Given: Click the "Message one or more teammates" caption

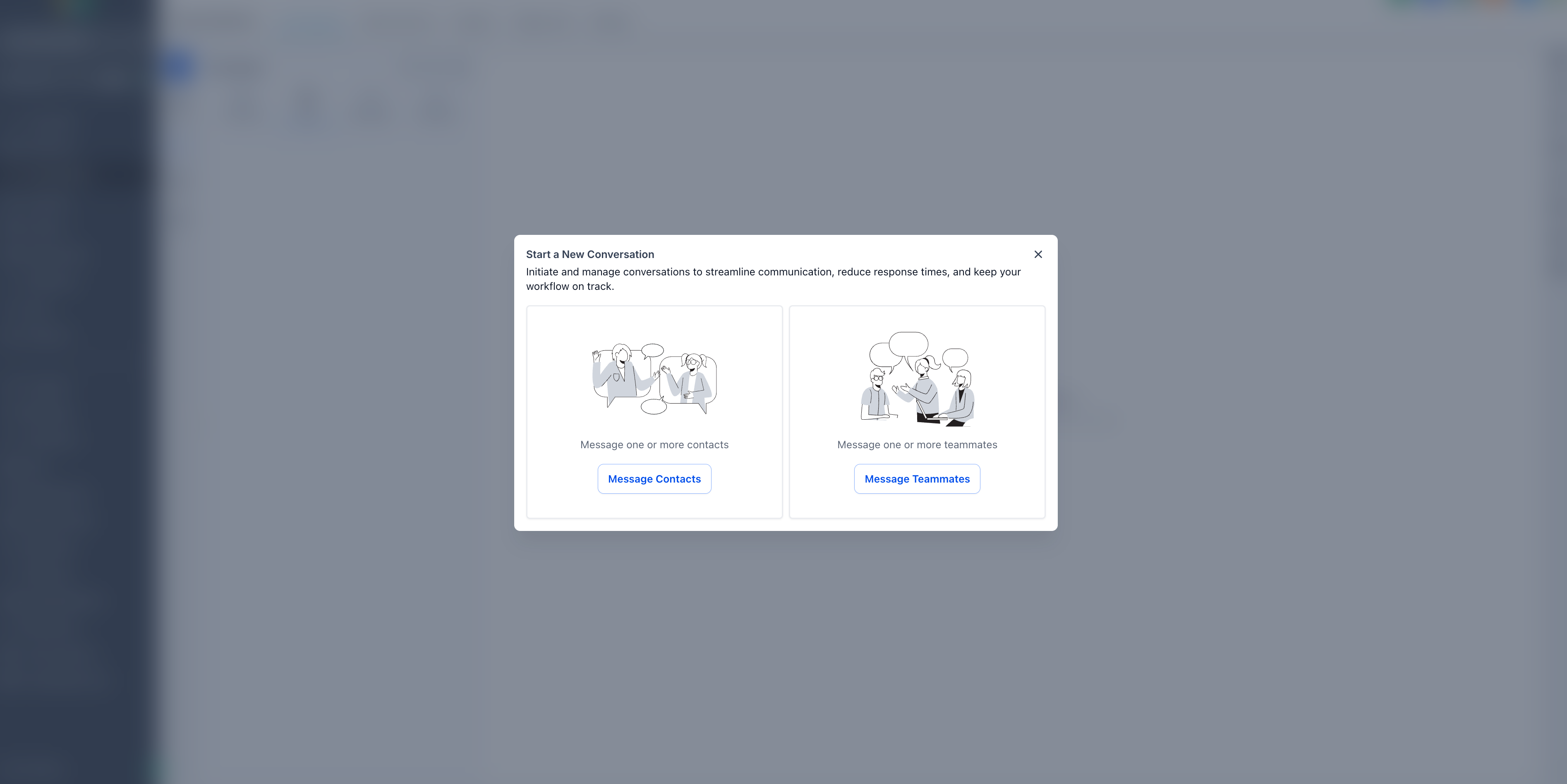Looking at the screenshot, I should click(917, 445).
